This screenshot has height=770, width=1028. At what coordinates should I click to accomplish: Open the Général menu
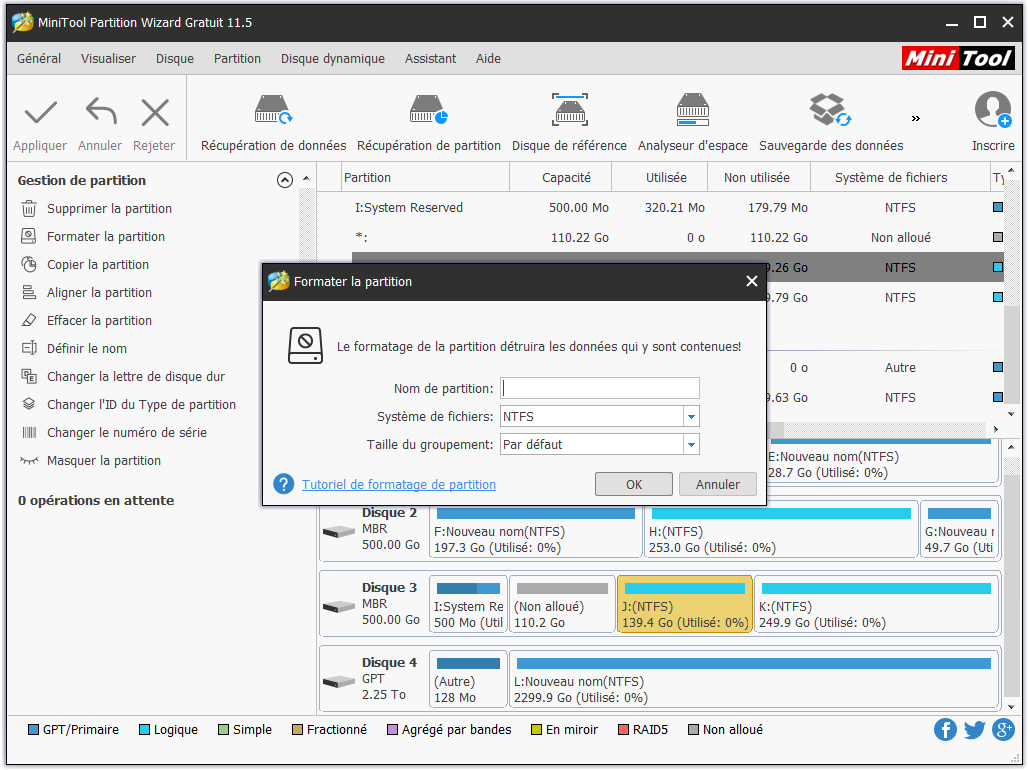(39, 58)
